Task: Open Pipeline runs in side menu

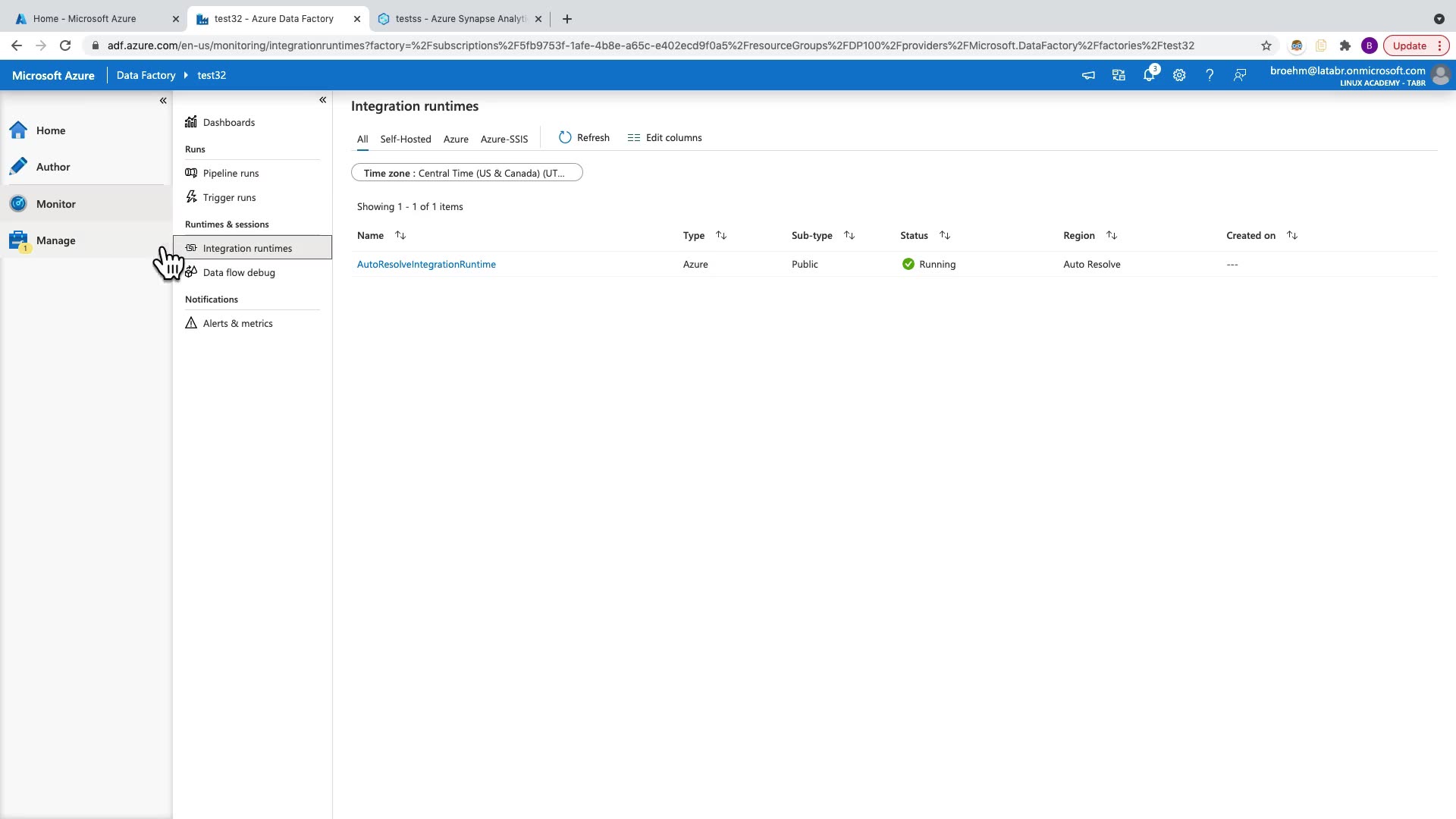Action: pyautogui.click(x=231, y=173)
